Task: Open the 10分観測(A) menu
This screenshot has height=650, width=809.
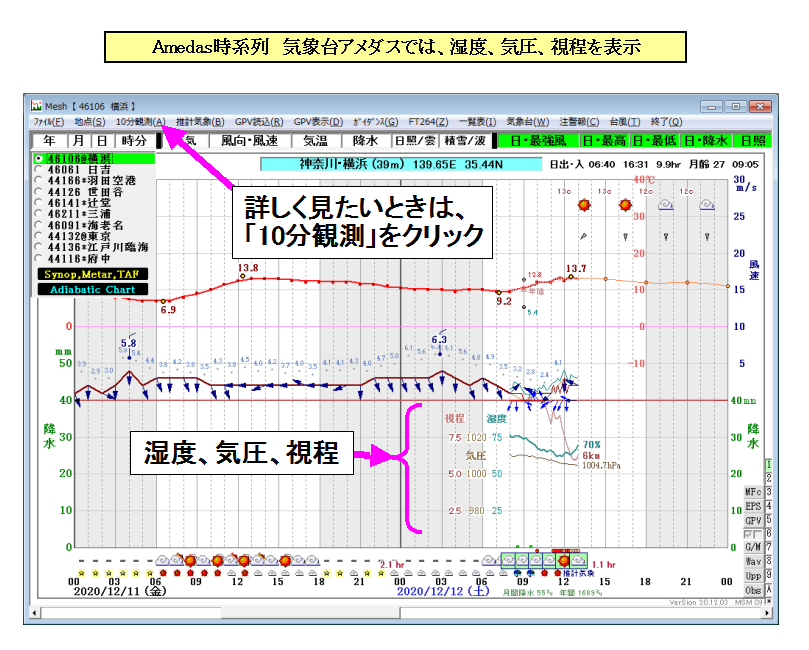Action: pos(141,122)
